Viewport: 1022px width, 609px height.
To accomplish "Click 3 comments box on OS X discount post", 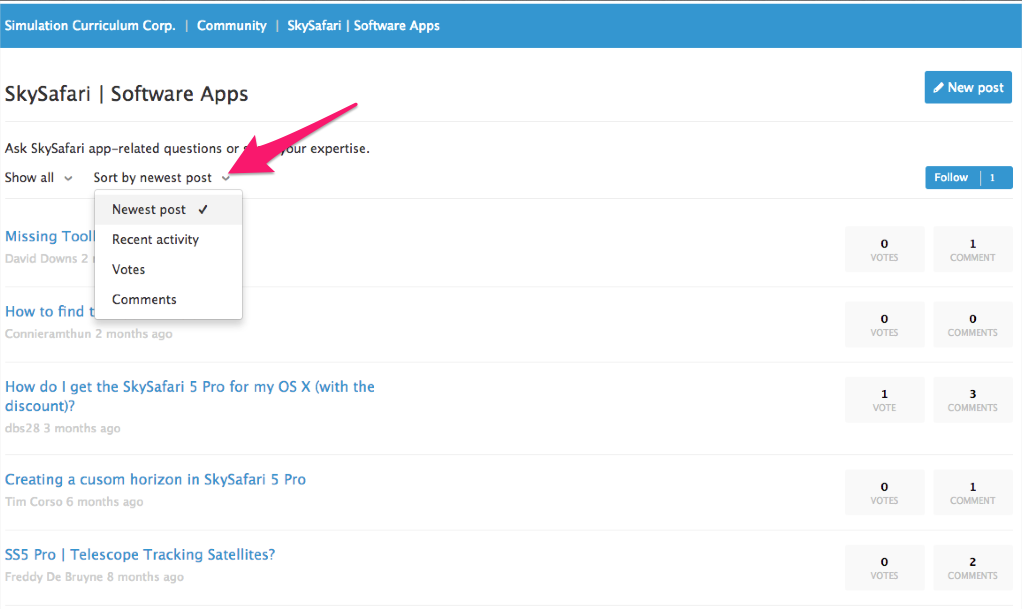I will pos(972,399).
